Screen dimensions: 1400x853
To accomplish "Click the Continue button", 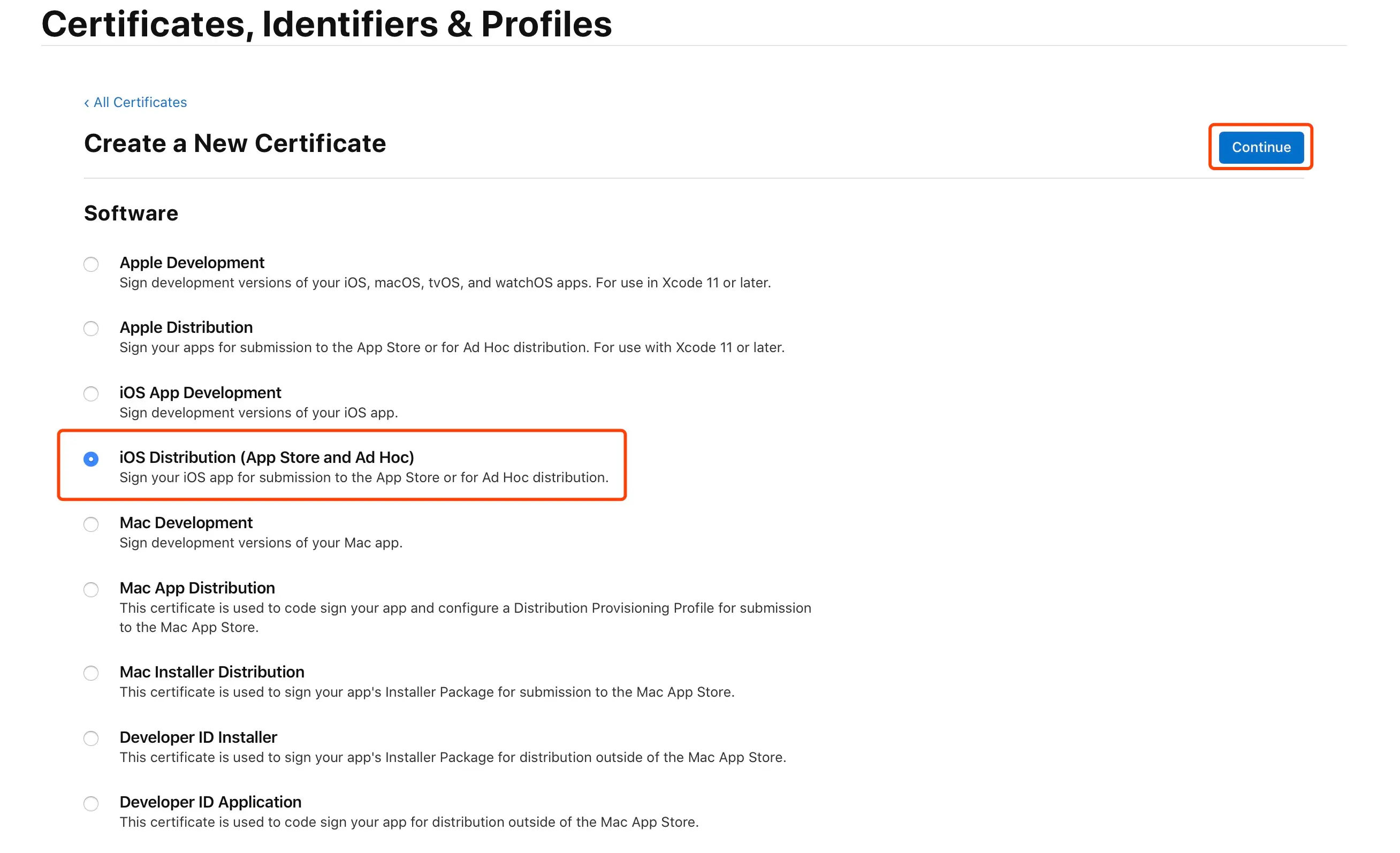I will 1260,147.
